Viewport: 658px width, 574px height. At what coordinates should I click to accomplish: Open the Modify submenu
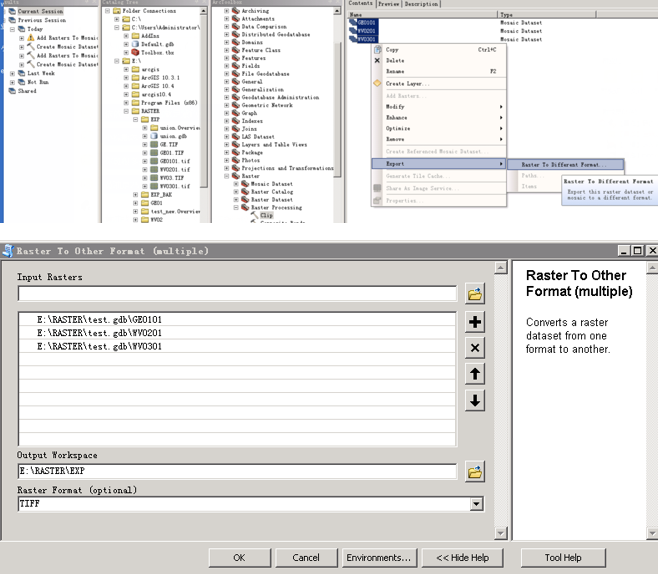[439, 107]
